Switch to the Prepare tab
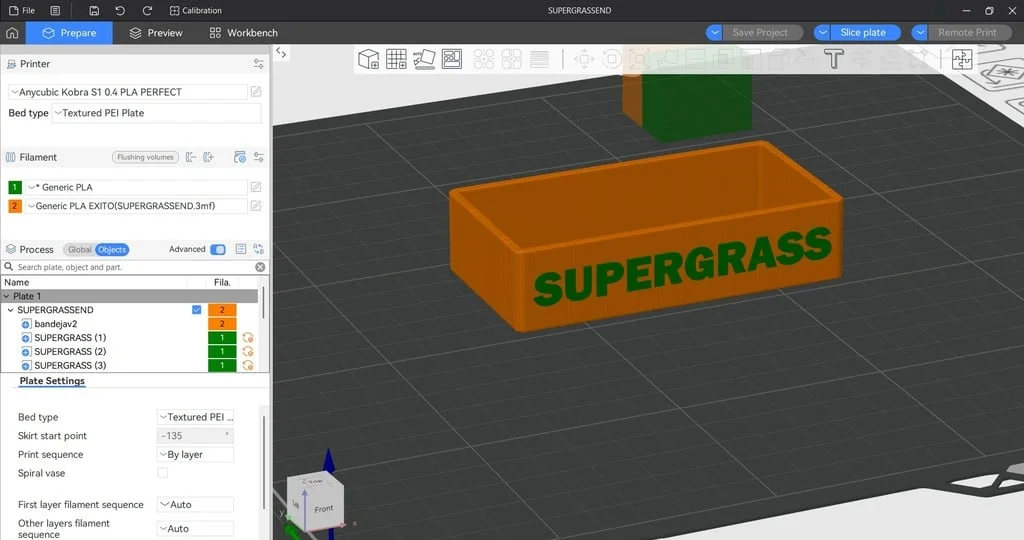Image resolution: width=1024 pixels, height=540 pixels. pyautogui.click(x=69, y=33)
